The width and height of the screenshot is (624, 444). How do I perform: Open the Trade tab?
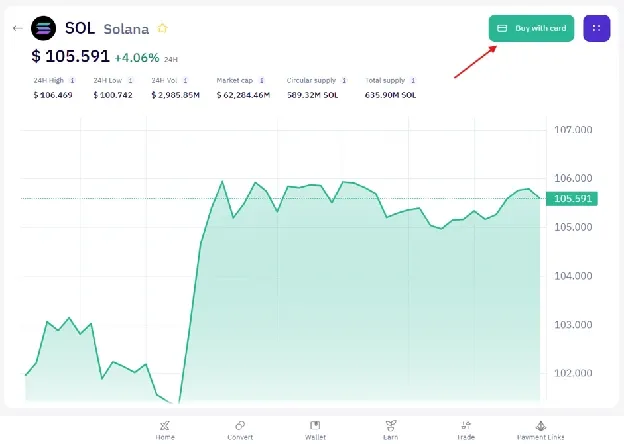[x=466, y=430]
